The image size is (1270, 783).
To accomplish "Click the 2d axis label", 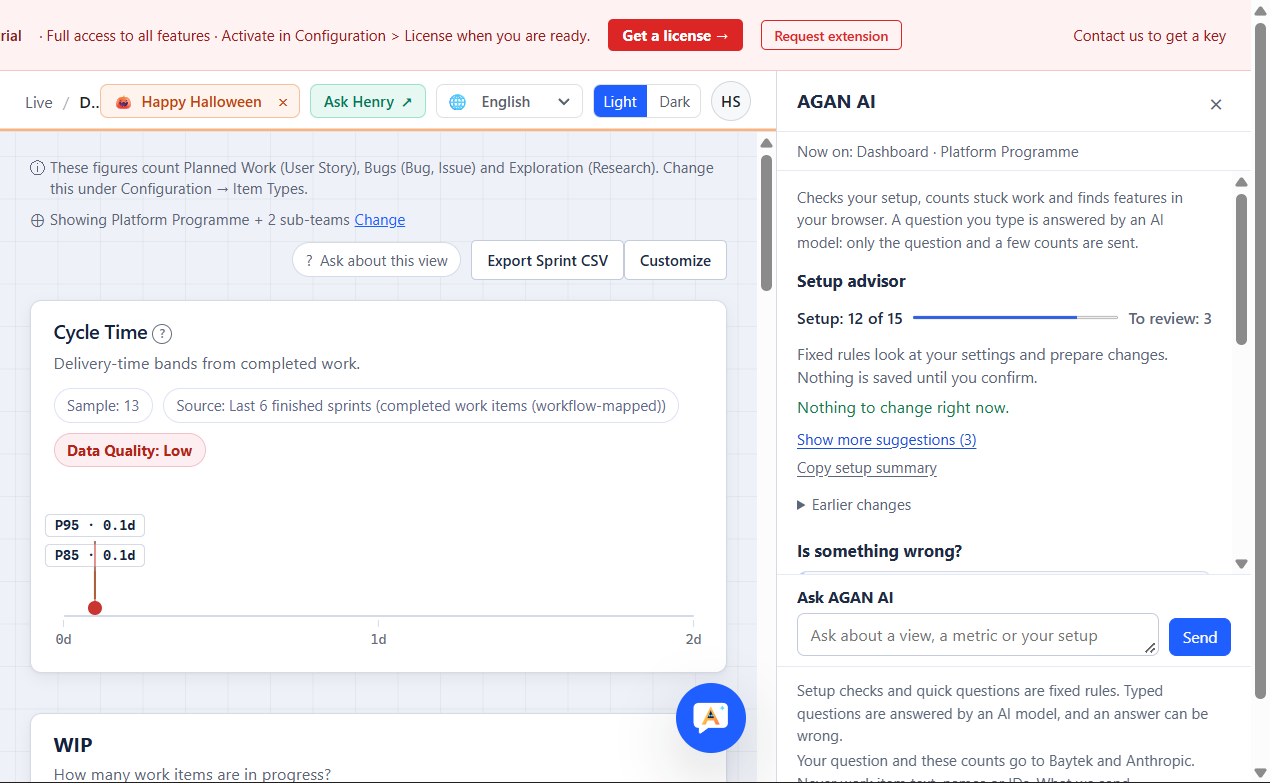I will click(x=693, y=639).
